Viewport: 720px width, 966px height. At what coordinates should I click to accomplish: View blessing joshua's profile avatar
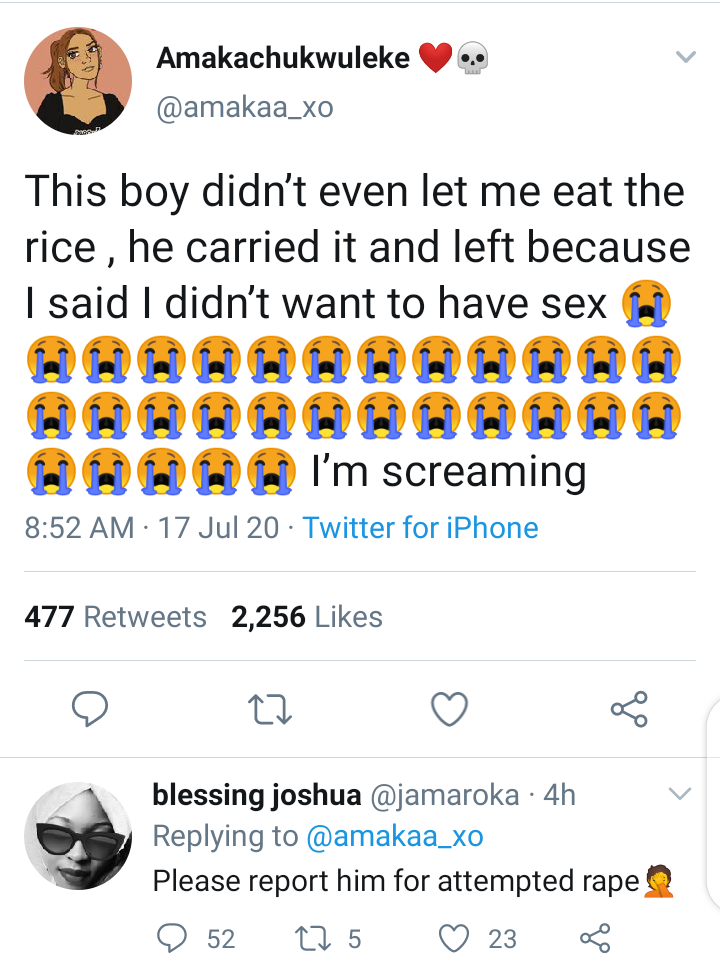point(78,835)
